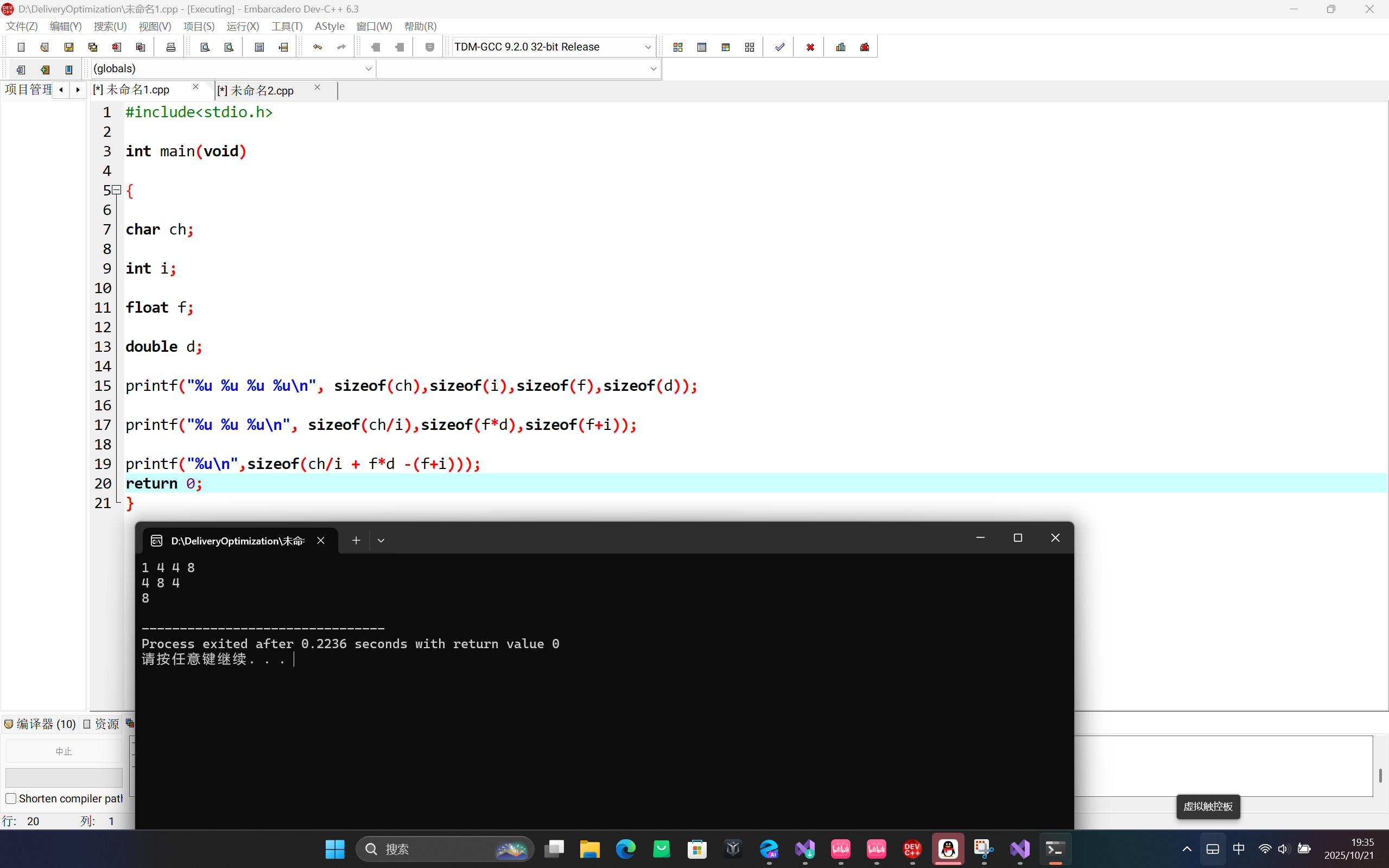The height and width of the screenshot is (868, 1389).
Task: Expand the (globals) scope dropdown
Action: [368, 69]
